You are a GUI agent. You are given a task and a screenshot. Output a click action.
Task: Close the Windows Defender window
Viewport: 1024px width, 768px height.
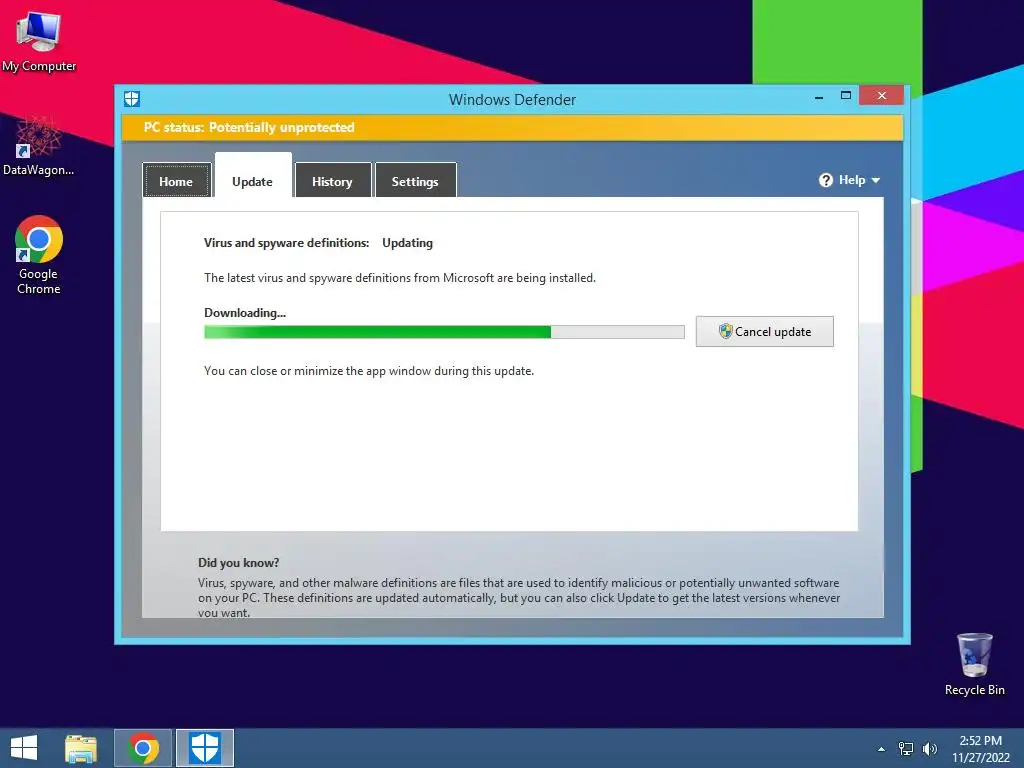tap(882, 95)
